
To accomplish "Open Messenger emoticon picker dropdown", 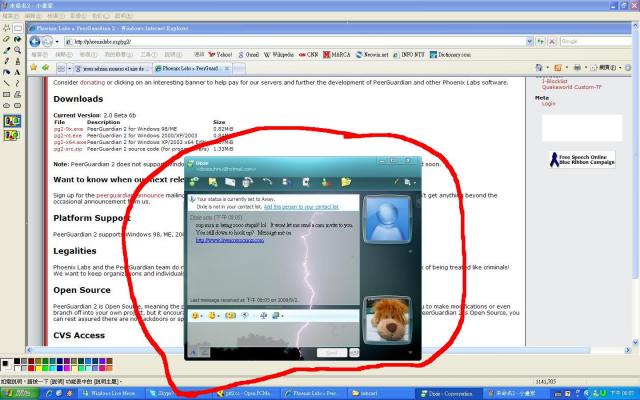I will coord(198,316).
